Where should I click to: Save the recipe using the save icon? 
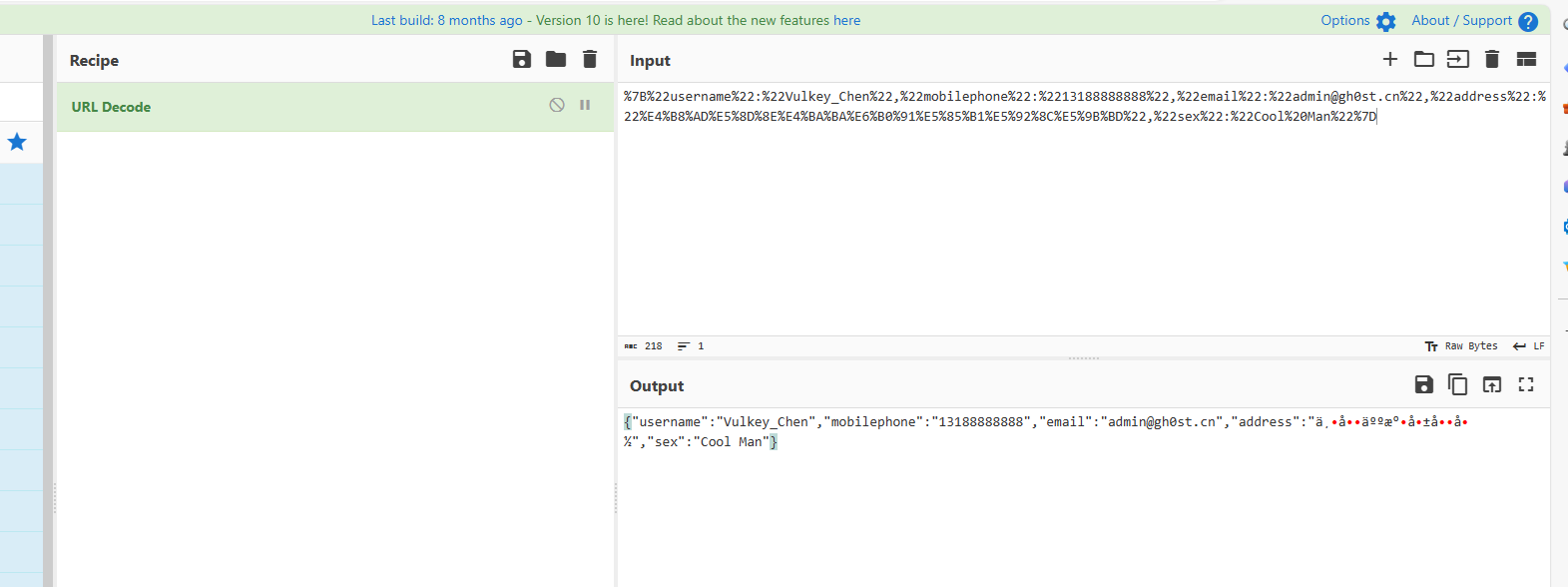pyautogui.click(x=522, y=60)
